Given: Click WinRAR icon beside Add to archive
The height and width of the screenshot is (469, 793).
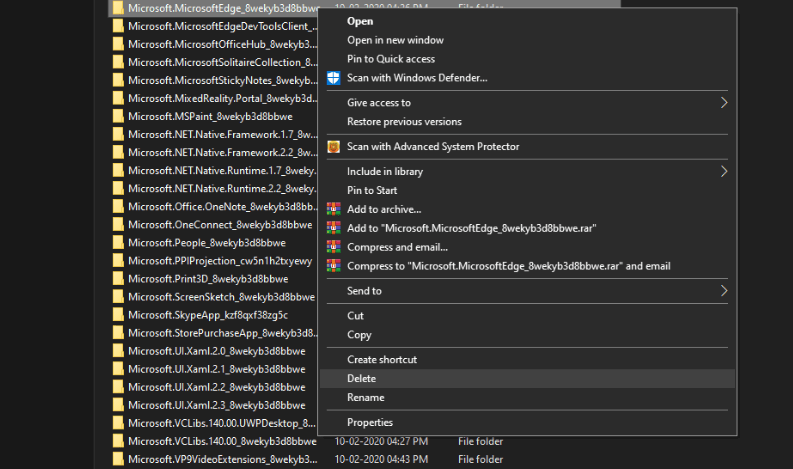Looking at the screenshot, I should 334,209.
